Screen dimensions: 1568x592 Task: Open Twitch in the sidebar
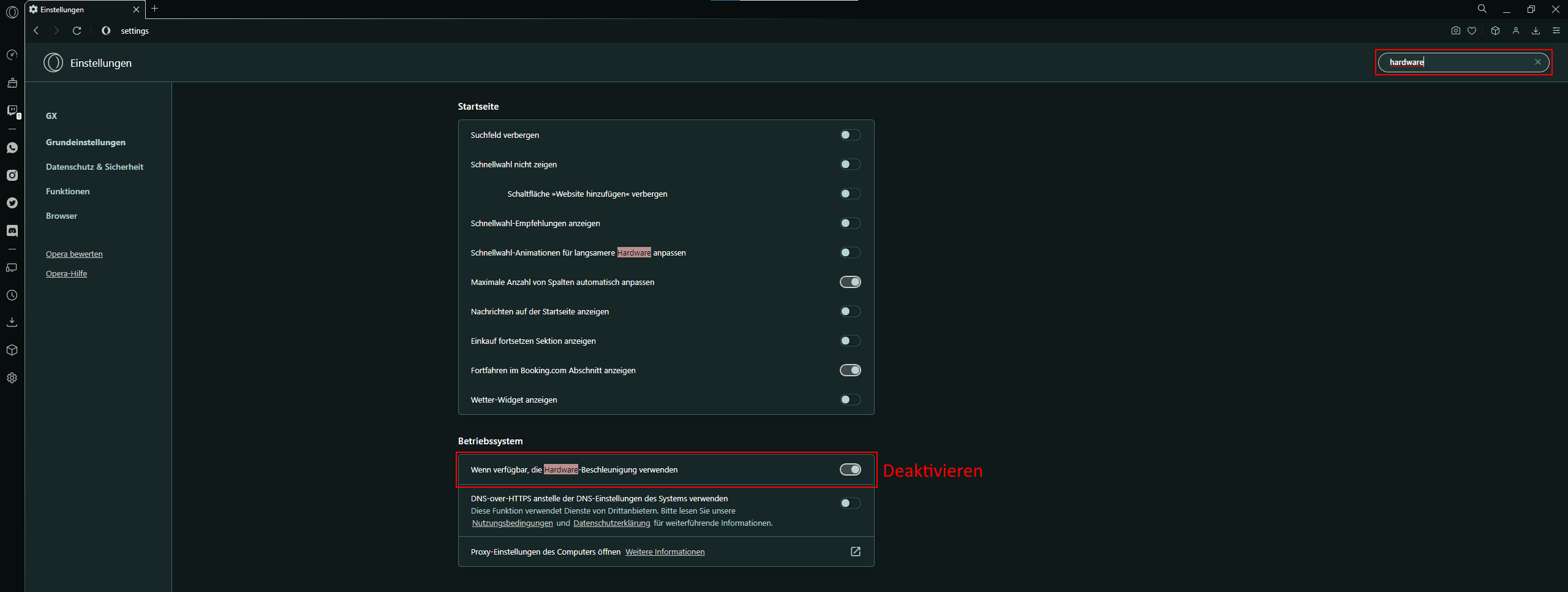12,111
